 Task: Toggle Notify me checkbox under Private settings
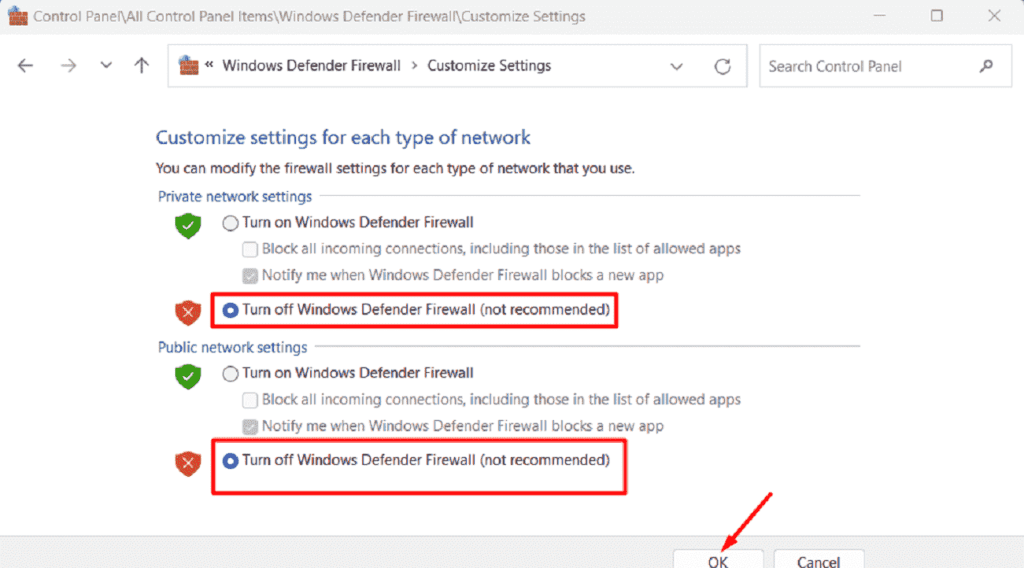pos(249,276)
